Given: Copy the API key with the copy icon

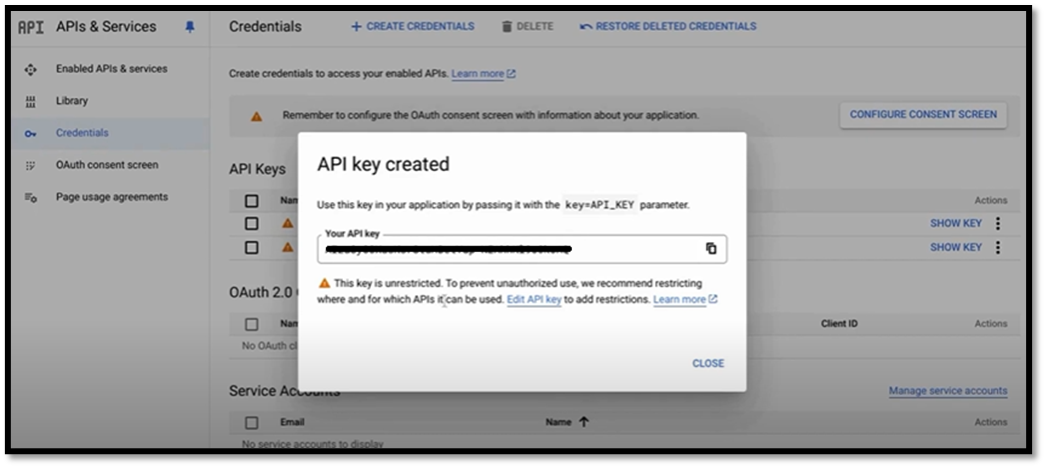Looking at the screenshot, I should (711, 248).
